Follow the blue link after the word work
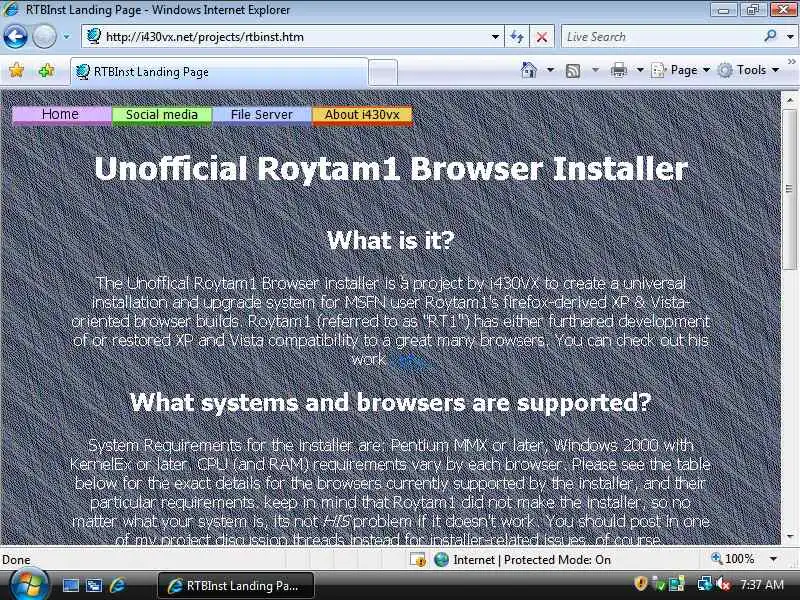800x600 pixels. point(408,360)
